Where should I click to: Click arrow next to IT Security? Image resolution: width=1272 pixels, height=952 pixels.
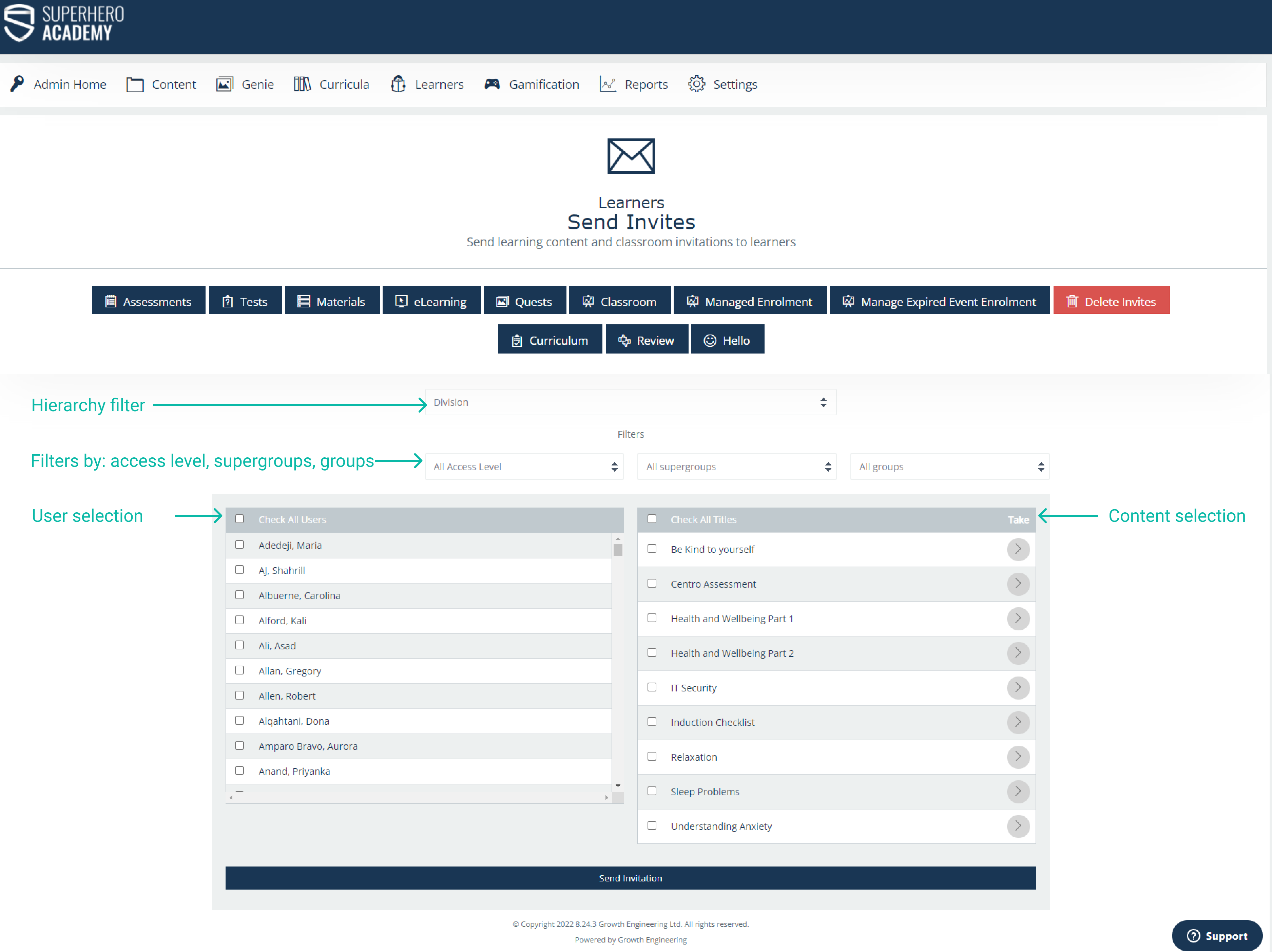[1018, 687]
